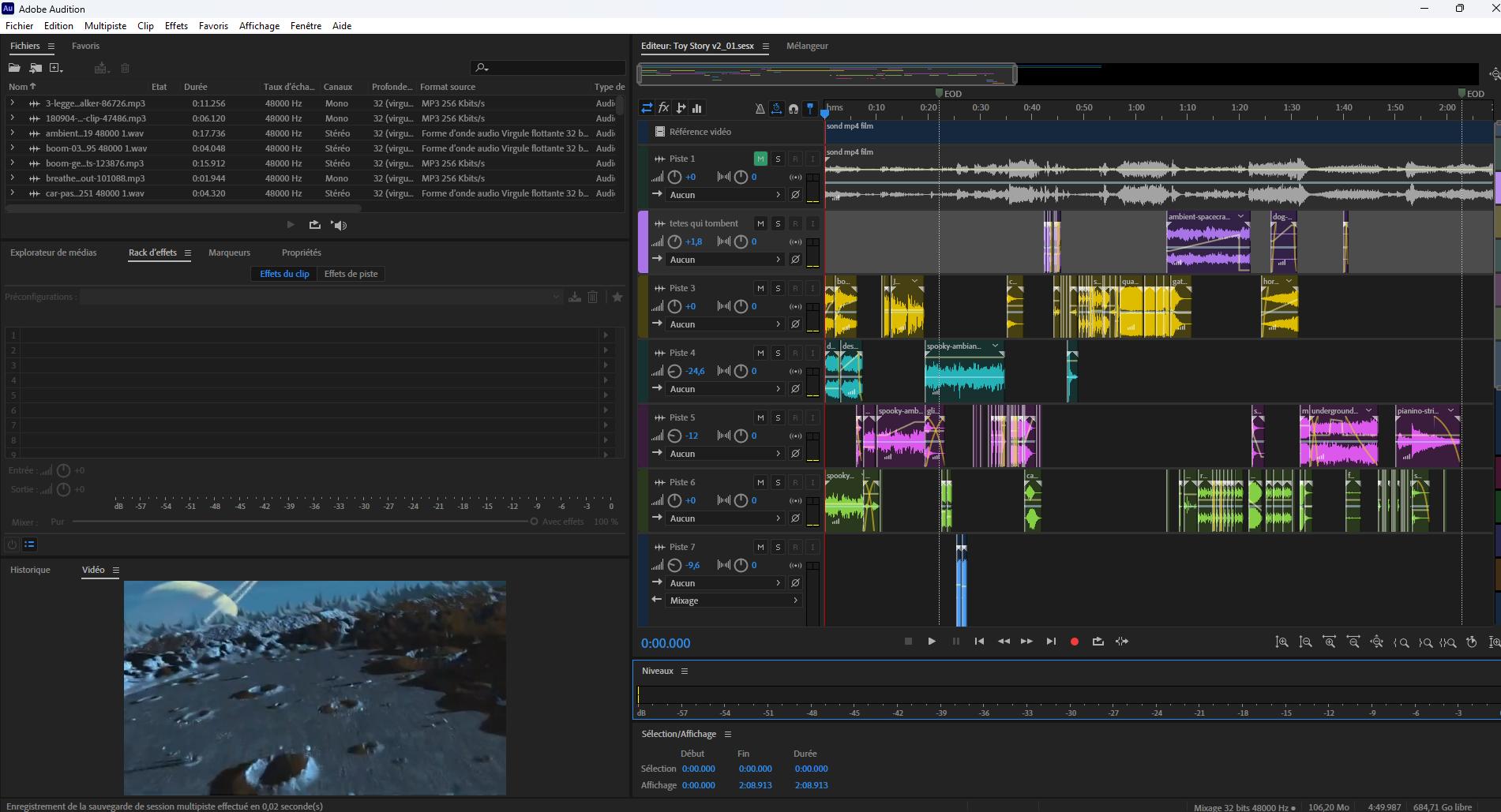The height and width of the screenshot is (812, 1501).
Task: Switch to the Marqueurs tab
Action: click(x=229, y=253)
